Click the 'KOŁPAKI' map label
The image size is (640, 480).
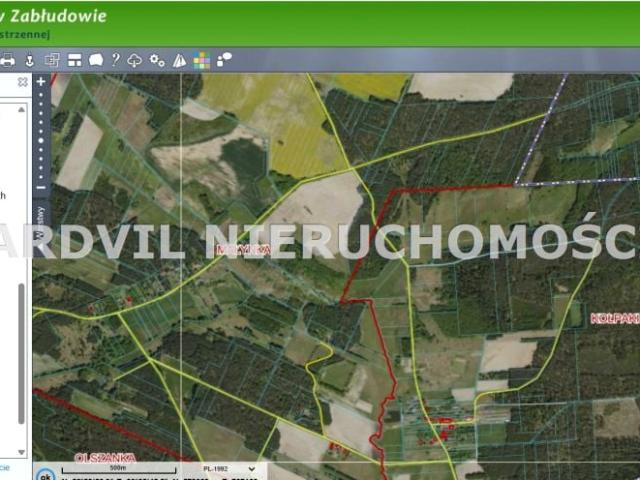[x=615, y=319]
